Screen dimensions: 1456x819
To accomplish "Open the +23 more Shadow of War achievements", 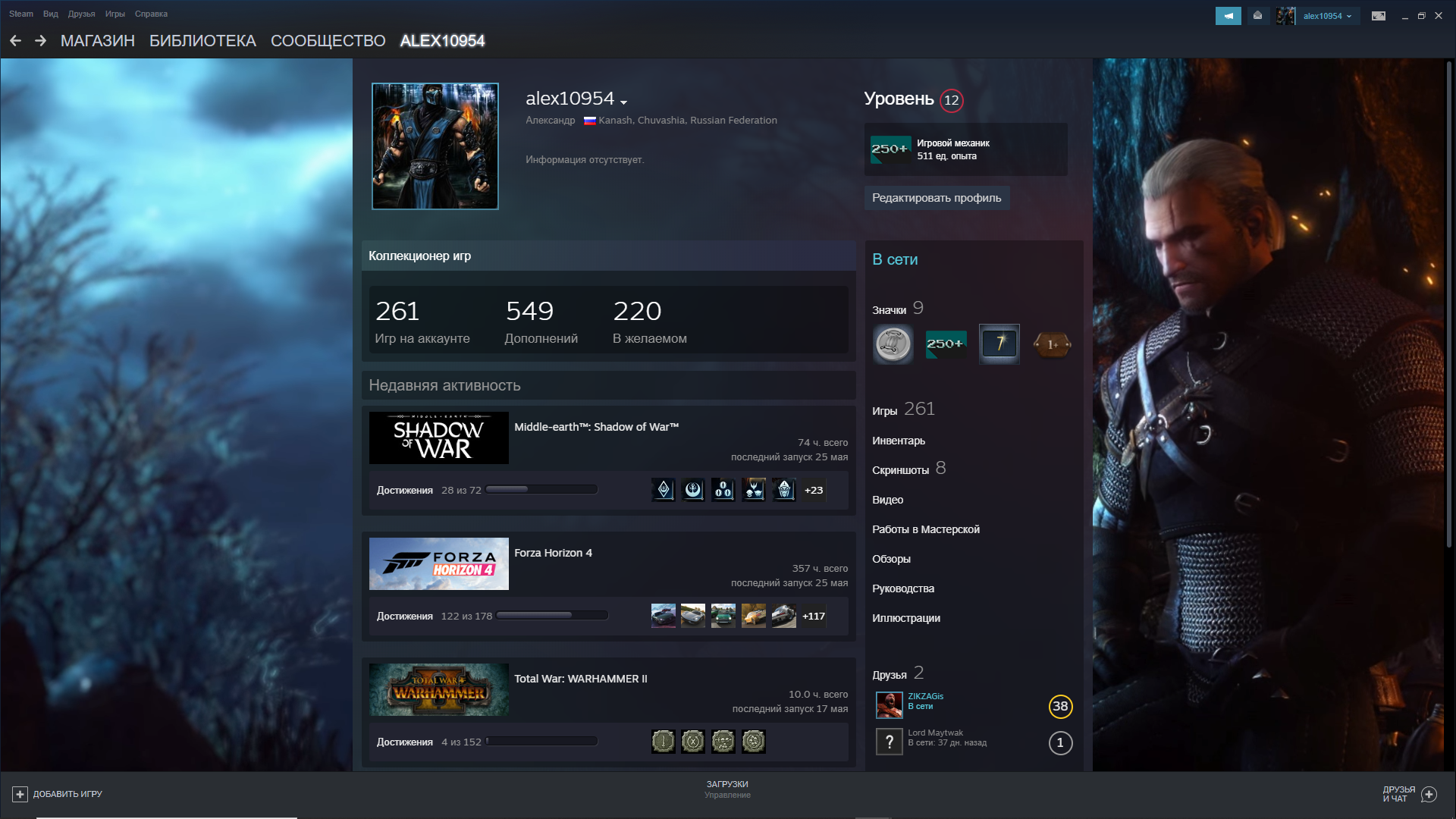I will click(x=814, y=490).
